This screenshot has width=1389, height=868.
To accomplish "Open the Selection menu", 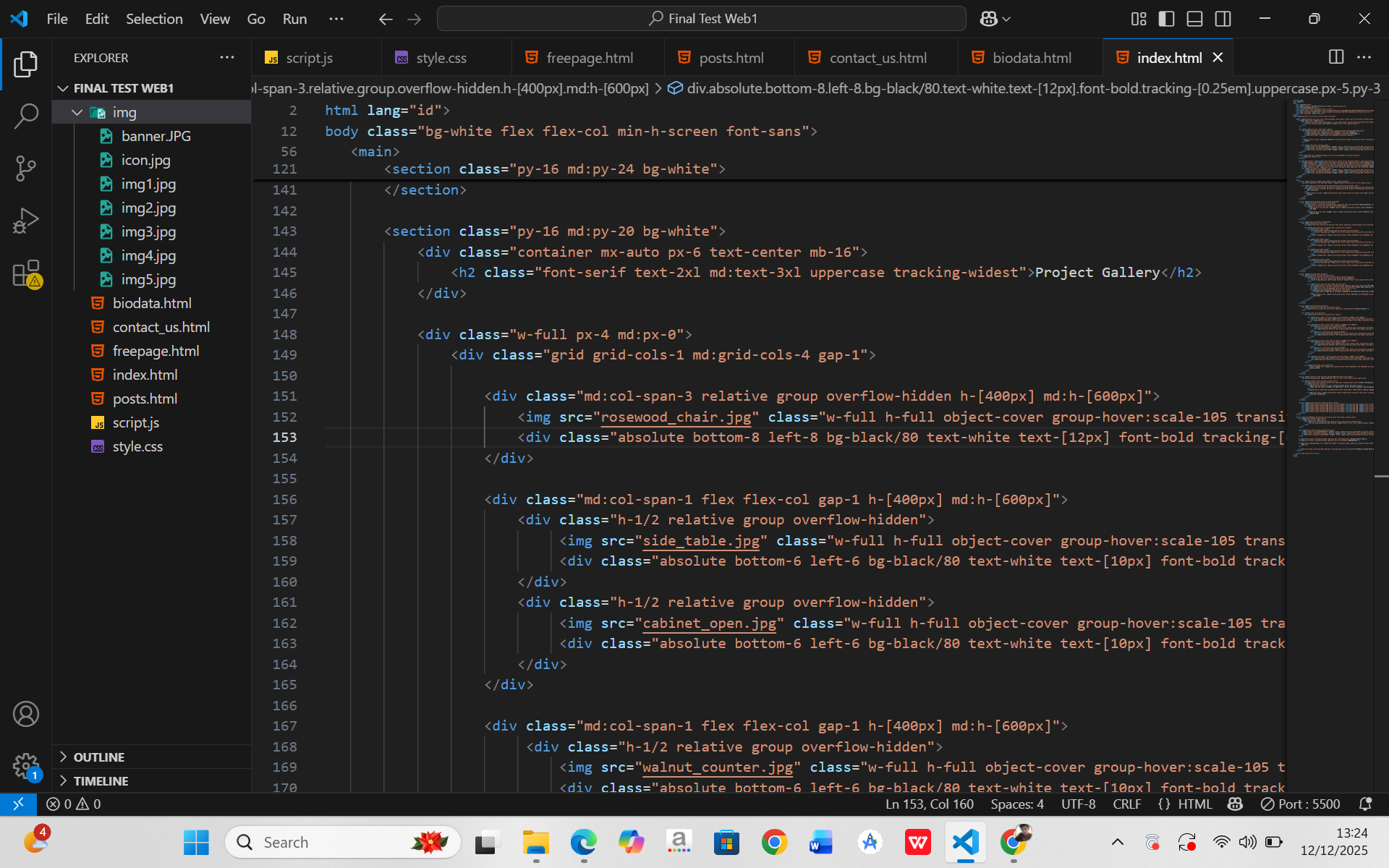I will (154, 19).
